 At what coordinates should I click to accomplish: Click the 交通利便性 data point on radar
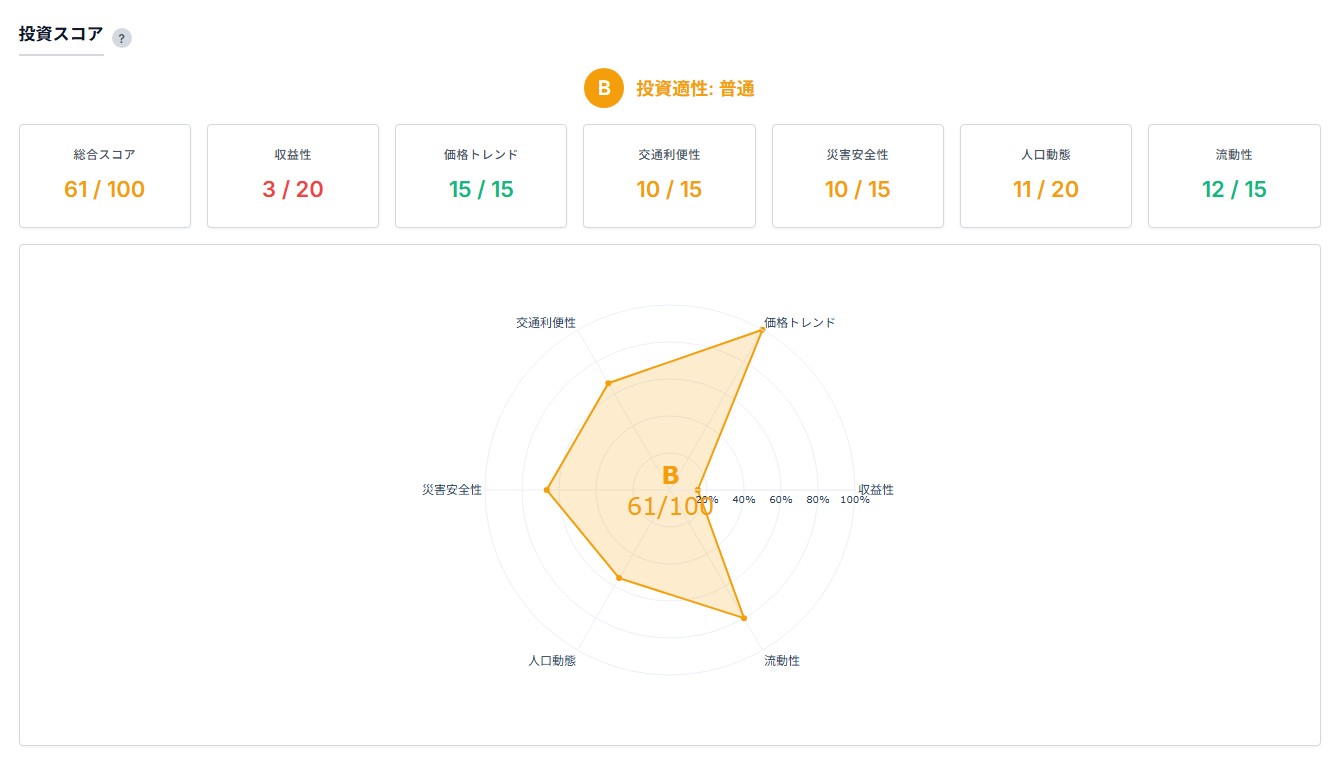[608, 383]
